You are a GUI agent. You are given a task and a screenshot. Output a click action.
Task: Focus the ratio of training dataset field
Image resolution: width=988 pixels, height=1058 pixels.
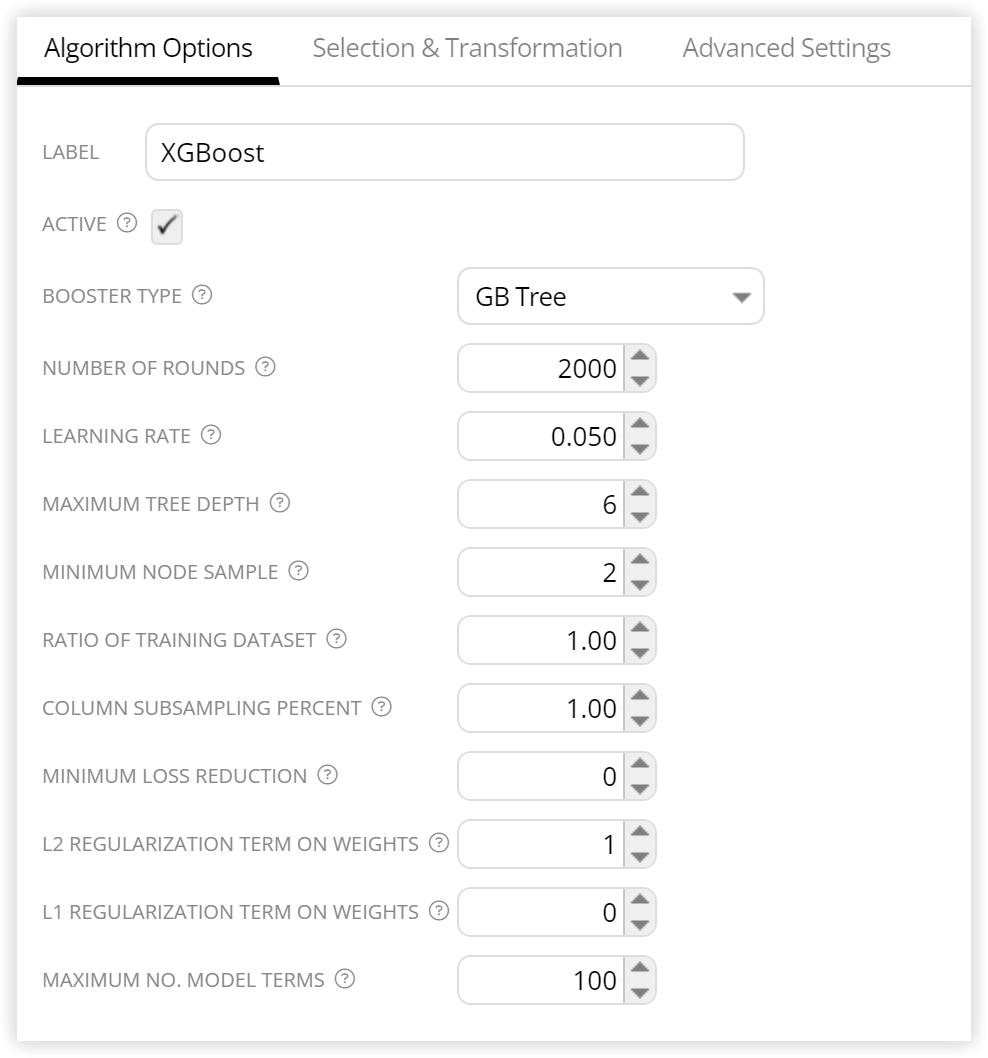tap(541, 640)
